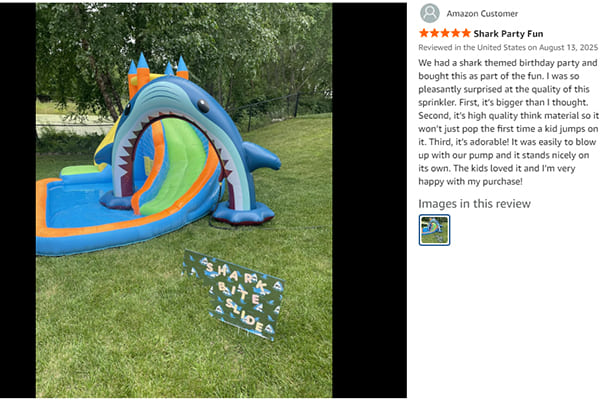Click the Shark Bite Slide yard sign in photo
This screenshot has height=400, width=600.
click(x=234, y=295)
